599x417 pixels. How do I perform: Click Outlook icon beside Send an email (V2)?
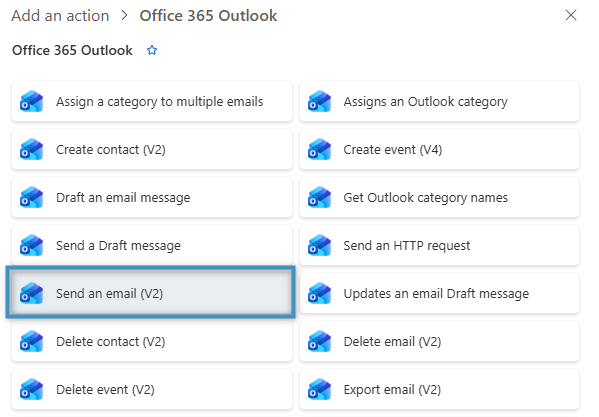click(31, 293)
